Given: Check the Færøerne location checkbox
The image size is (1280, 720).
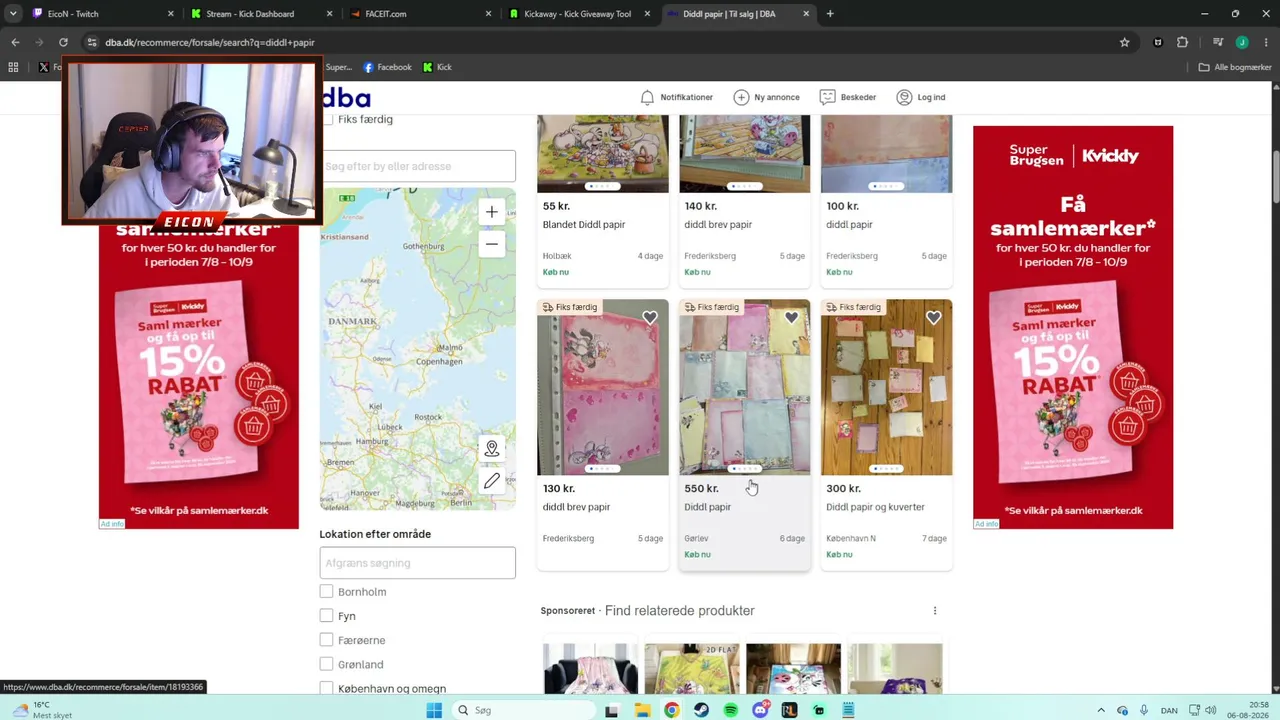Looking at the screenshot, I should (x=326, y=640).
